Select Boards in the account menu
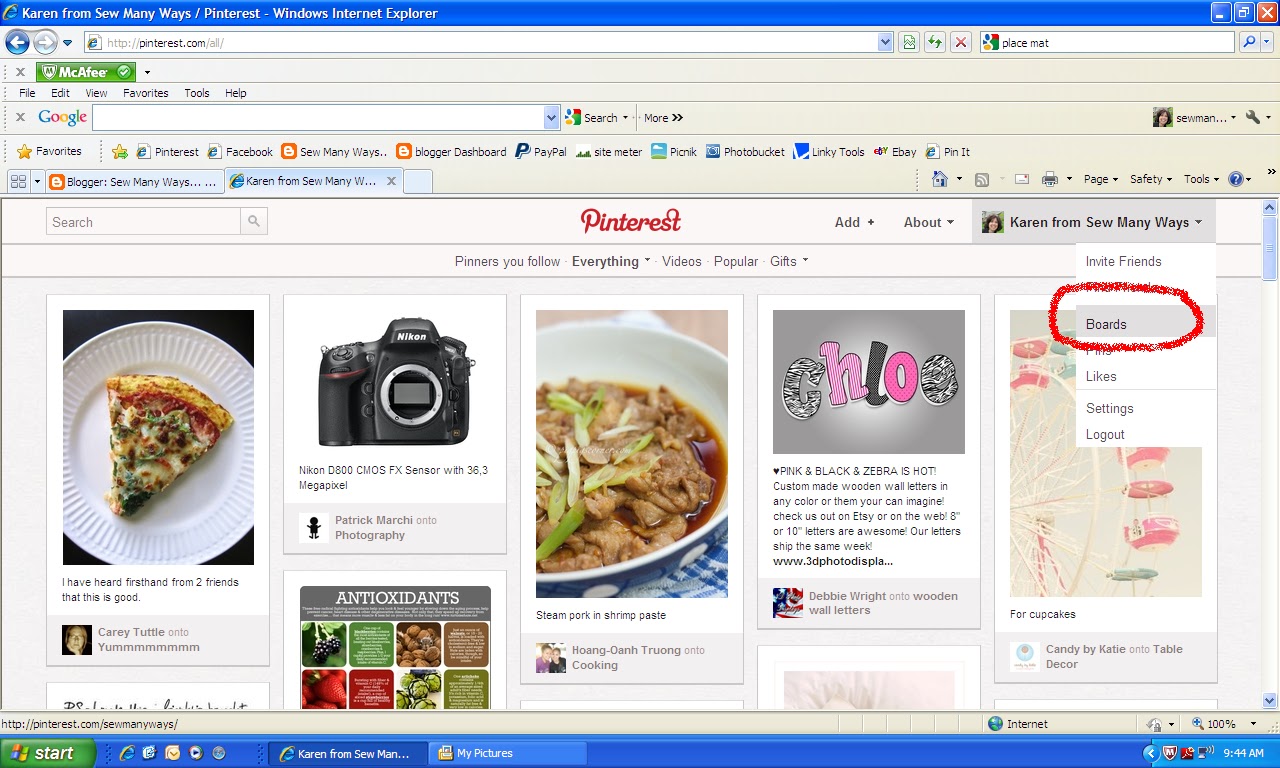The image size is (1280, 768). (1104, 324)
